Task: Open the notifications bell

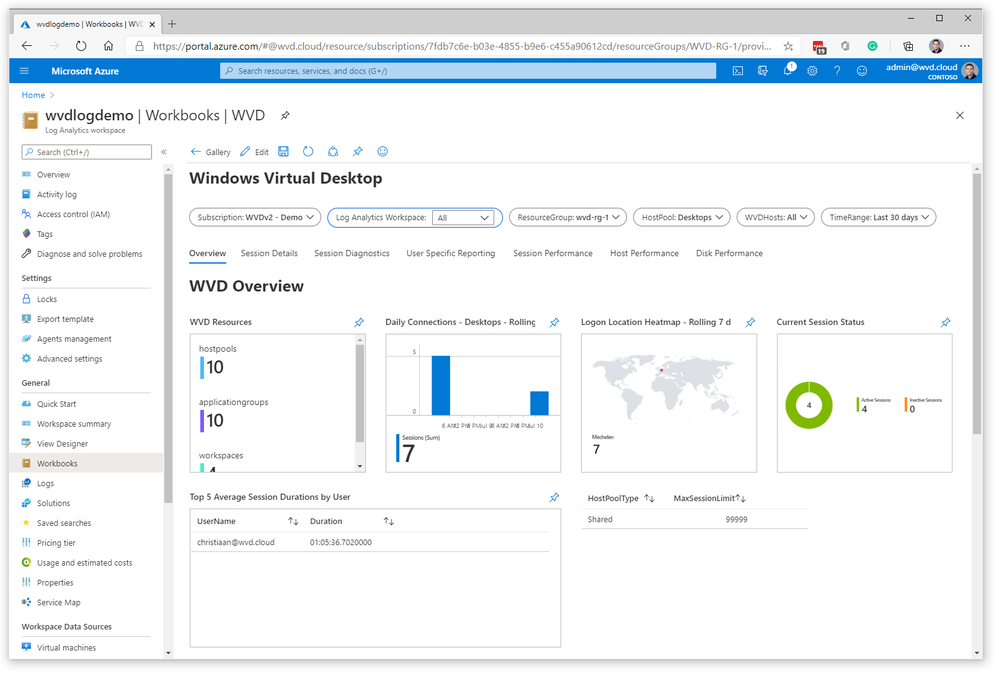Action: [788, 70]
